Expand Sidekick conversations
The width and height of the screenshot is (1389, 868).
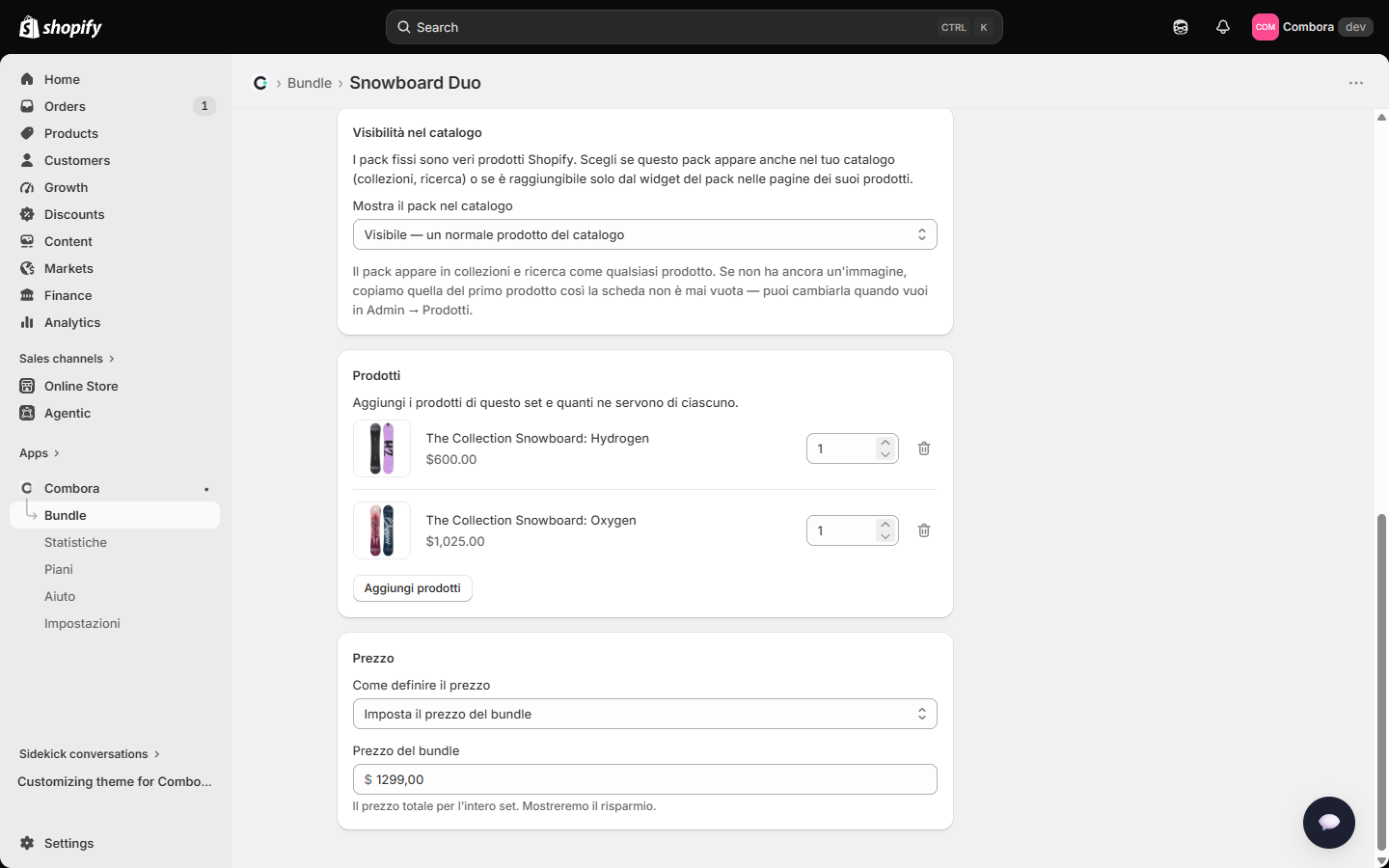tap(90, 754)
